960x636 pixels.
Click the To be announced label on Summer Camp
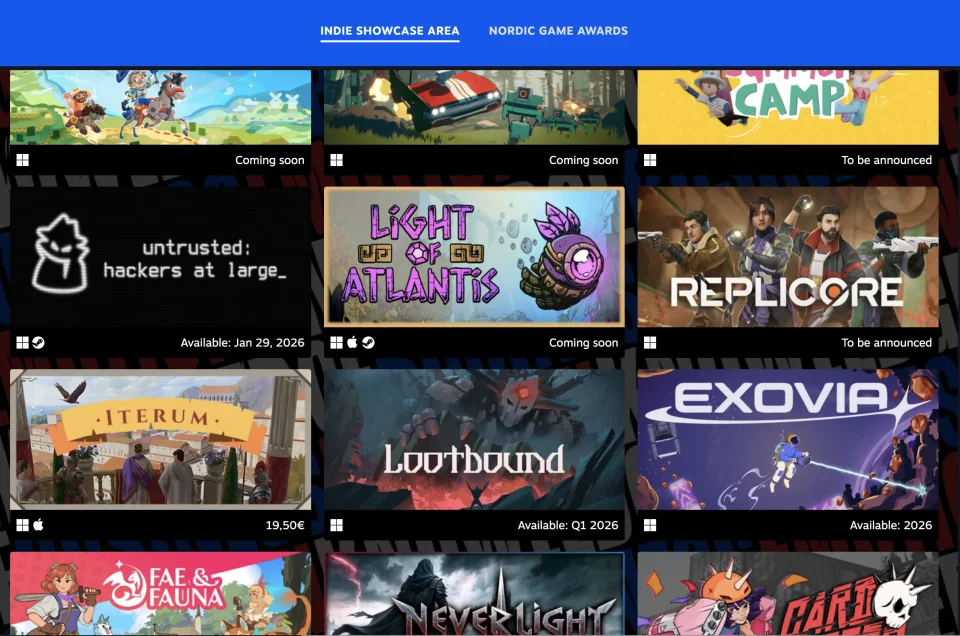tap(888, 160)
